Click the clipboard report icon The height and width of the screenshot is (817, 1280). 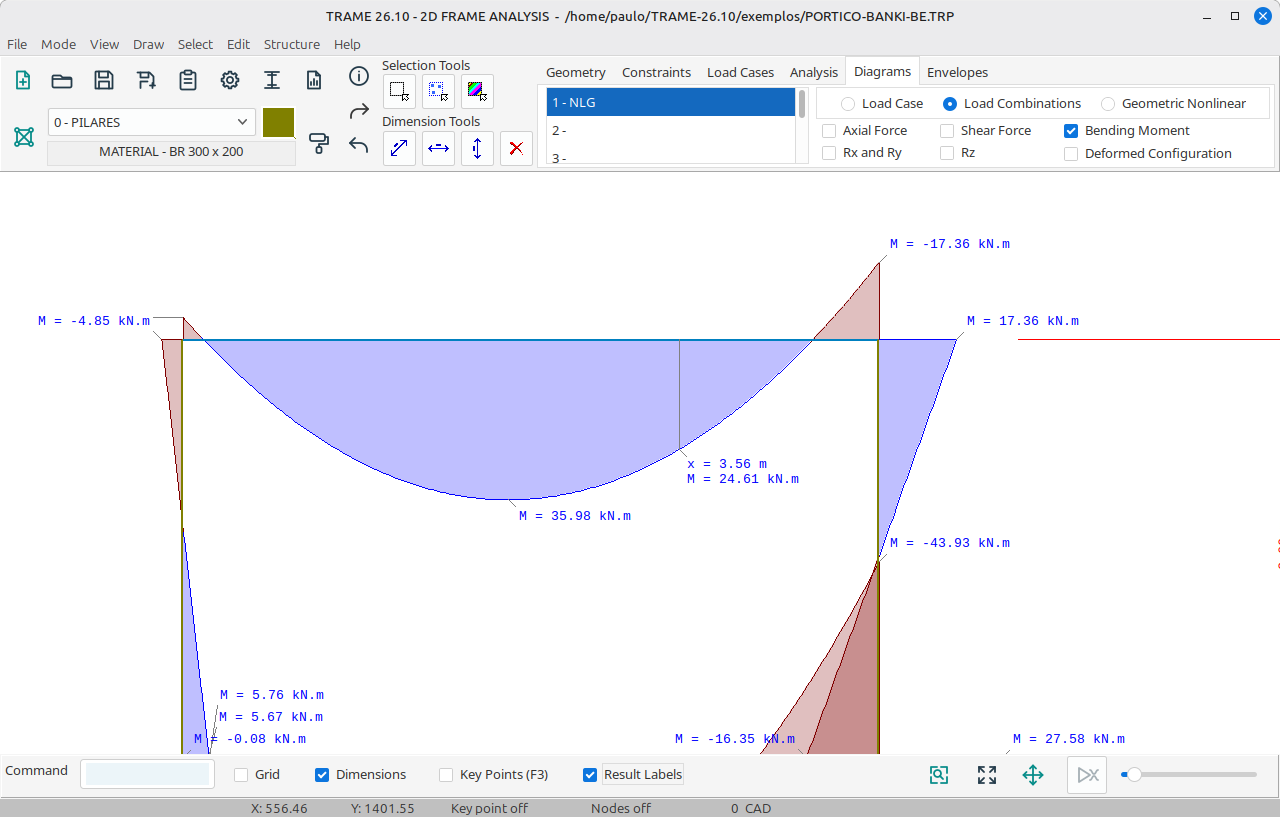coord(188,81)
